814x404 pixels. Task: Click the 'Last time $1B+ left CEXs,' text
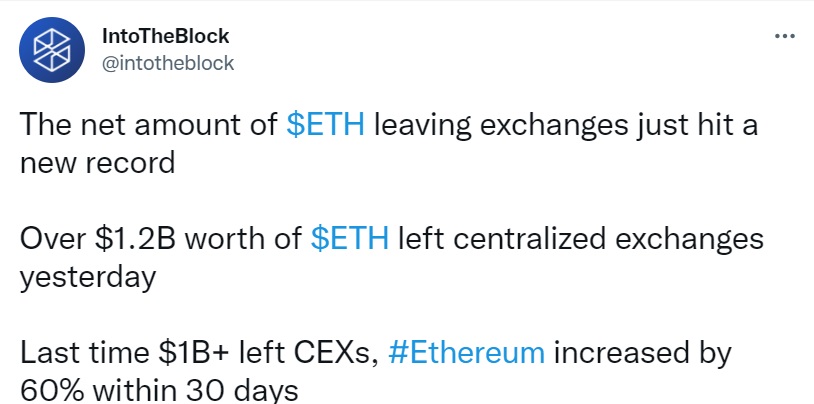click(x=199, y=352)
